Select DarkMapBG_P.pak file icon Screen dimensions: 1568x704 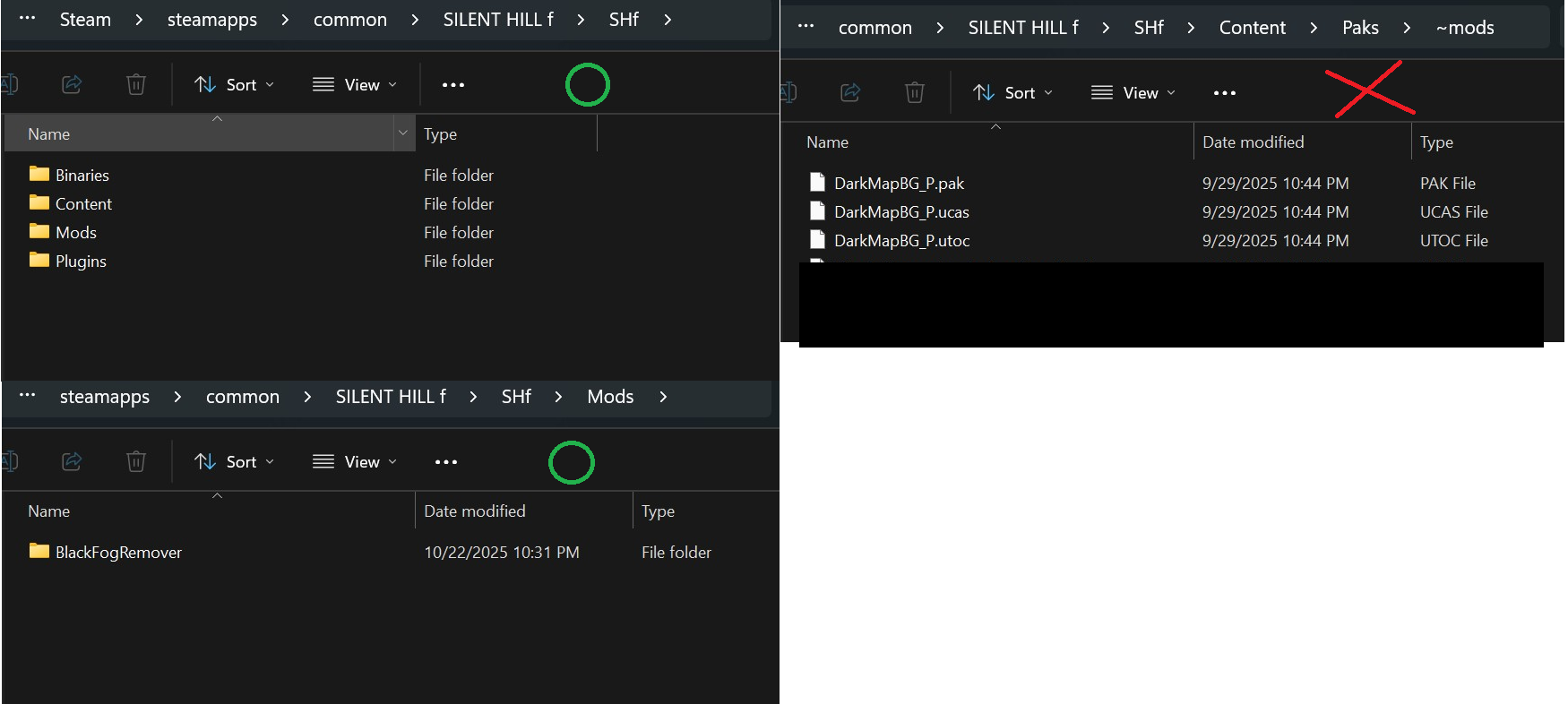(817, 183)
